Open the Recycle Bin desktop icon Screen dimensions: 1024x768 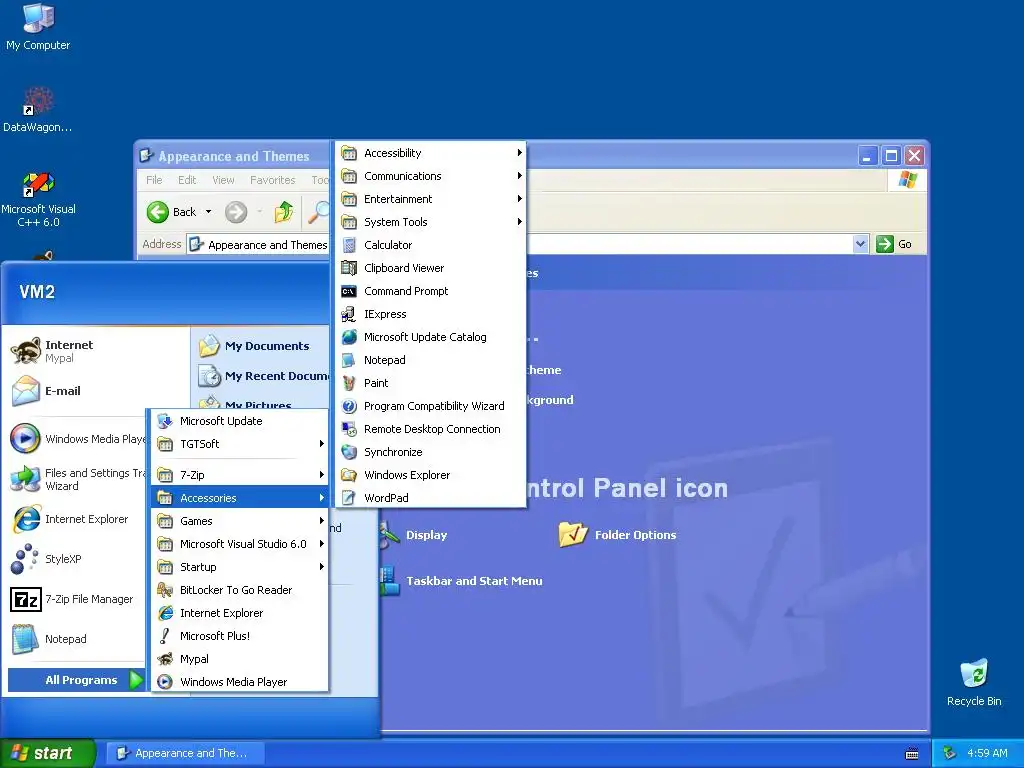[974, 682]
